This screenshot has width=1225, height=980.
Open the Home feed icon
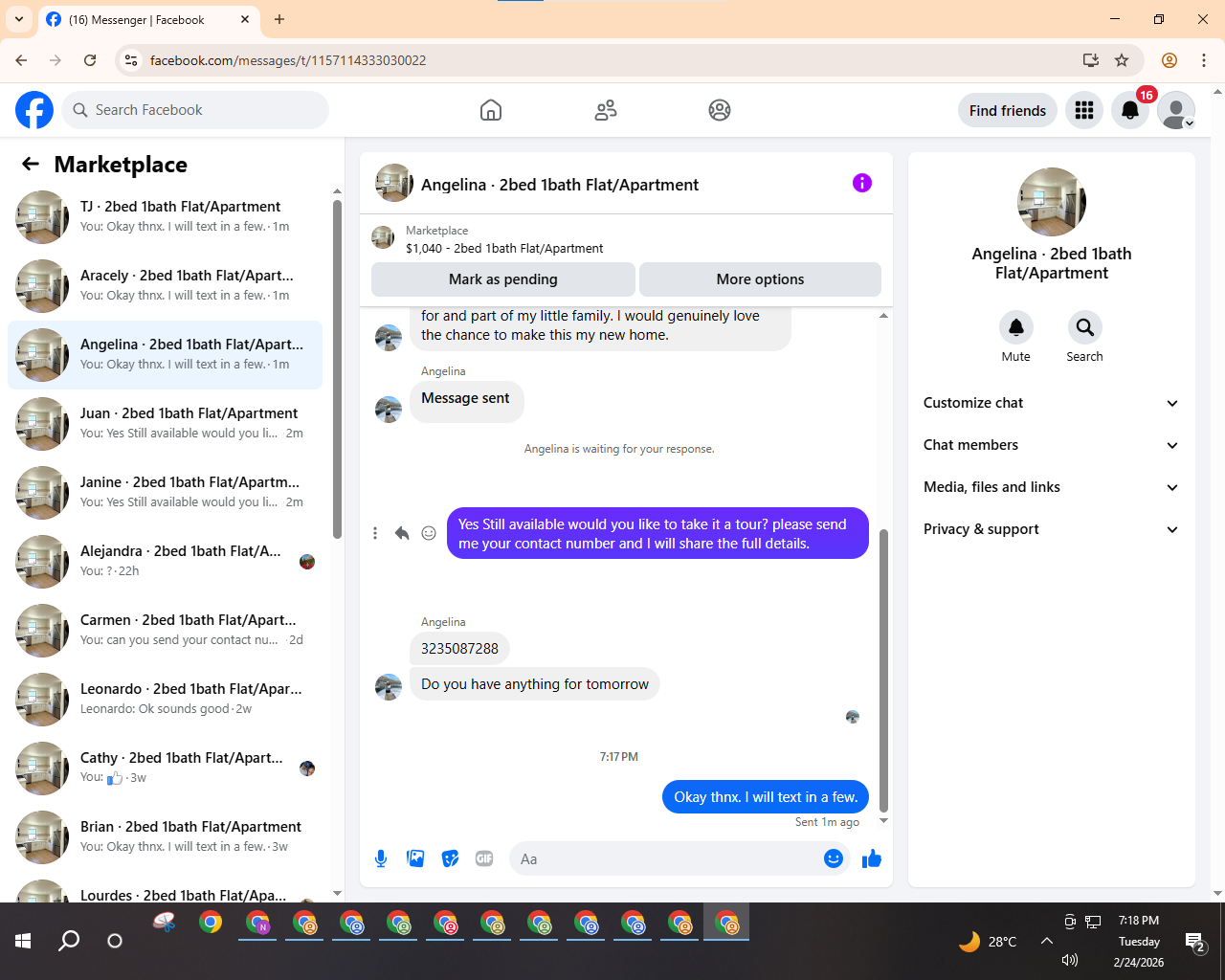click(491, 110)
